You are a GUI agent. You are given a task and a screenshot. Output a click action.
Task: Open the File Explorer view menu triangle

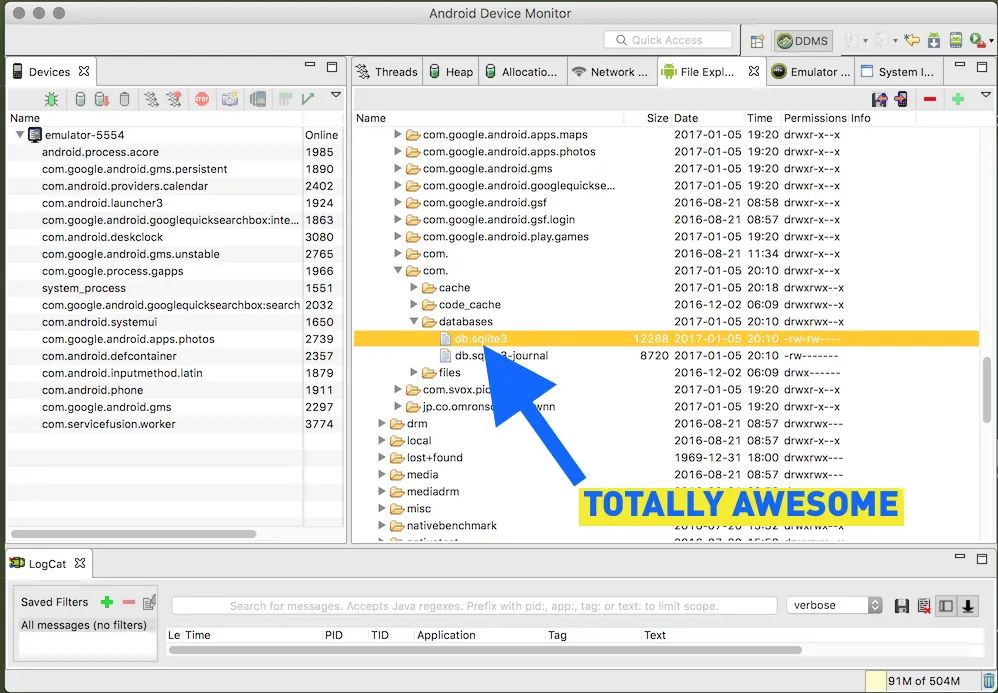click(986, 95)
